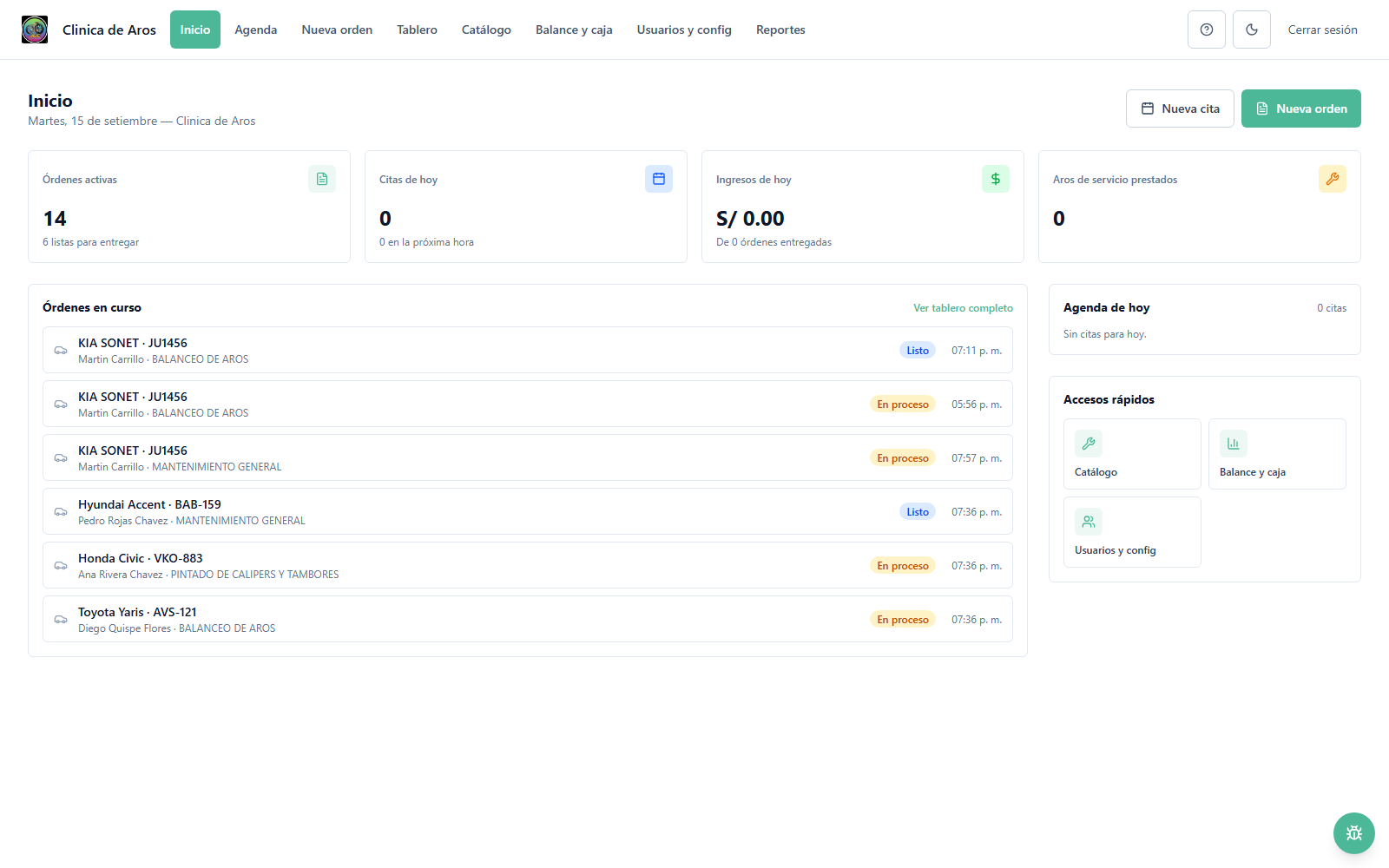Click the S/ 0.00 income value
The width and height of the screenshot is (1389, 868).
pos(750,219)
